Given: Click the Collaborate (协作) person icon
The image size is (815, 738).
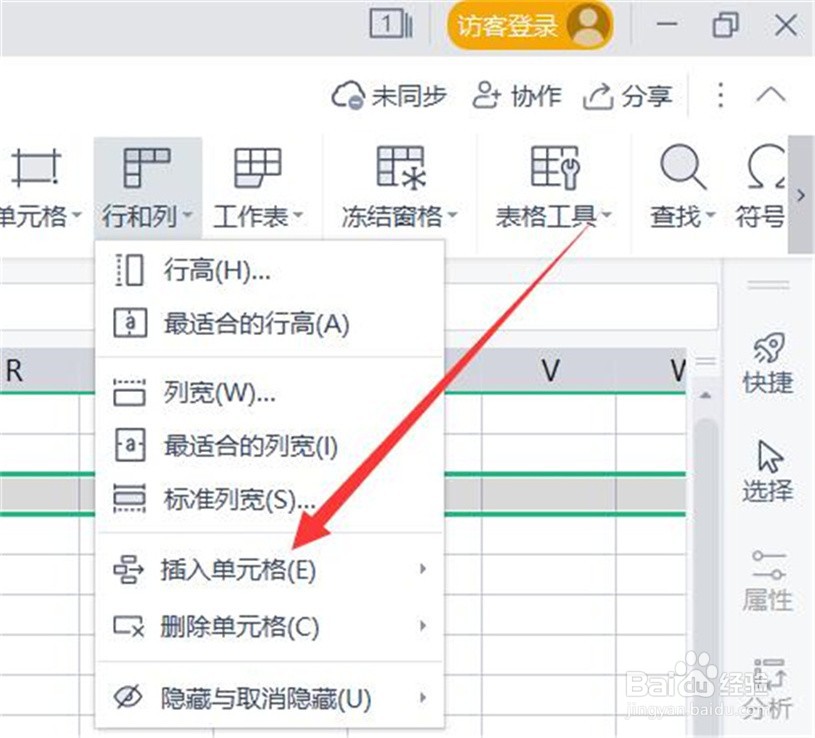Looking at the screenshot, I should coord(486,95).
